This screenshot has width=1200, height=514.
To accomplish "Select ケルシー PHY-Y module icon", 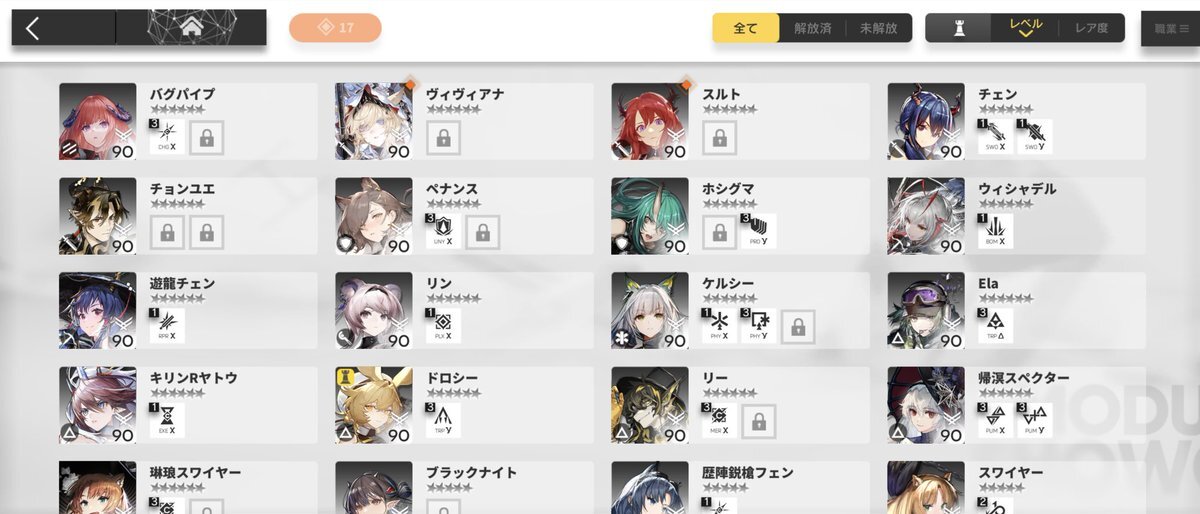I will [x=759, y=326].
